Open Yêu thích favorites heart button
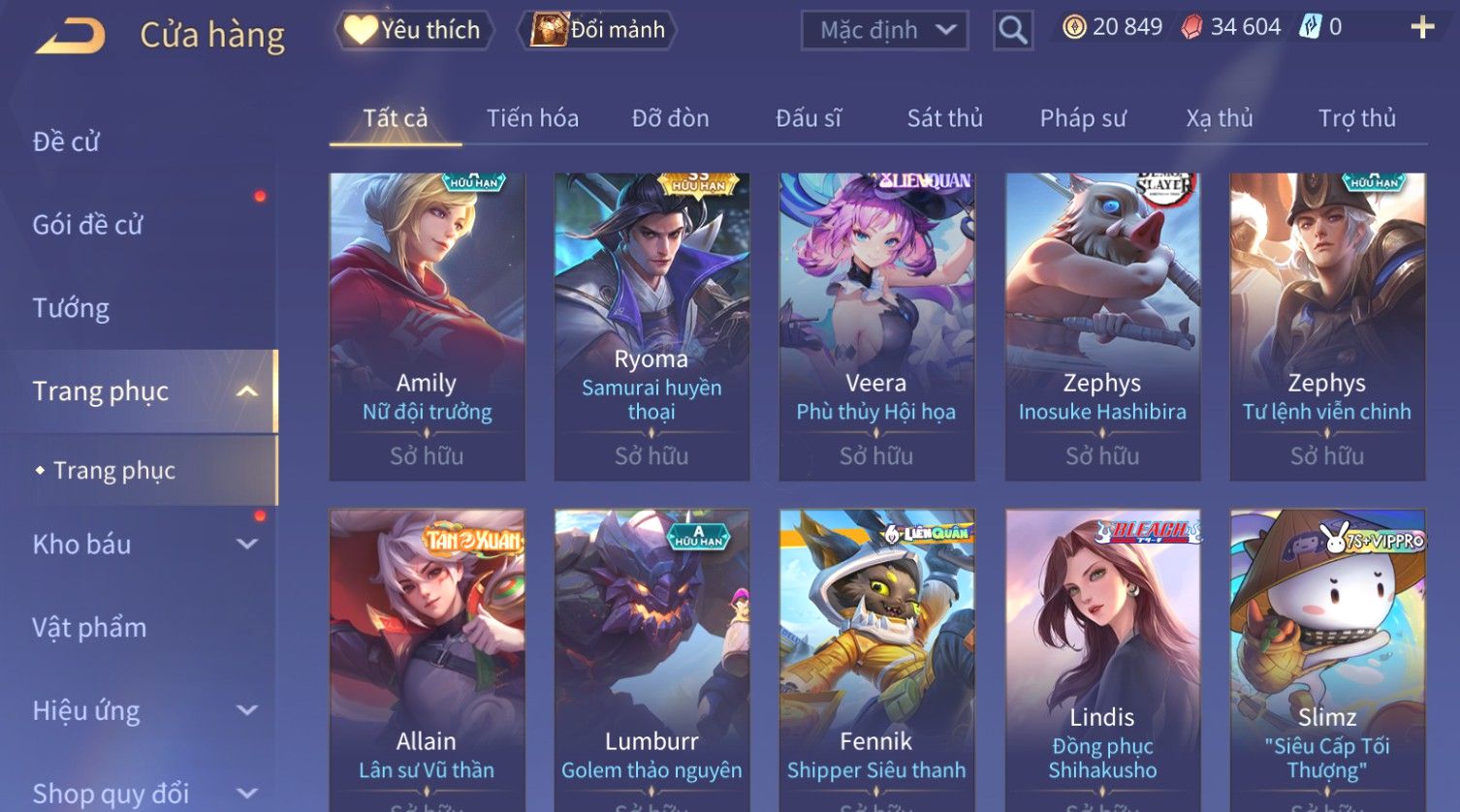 [414, 30]
